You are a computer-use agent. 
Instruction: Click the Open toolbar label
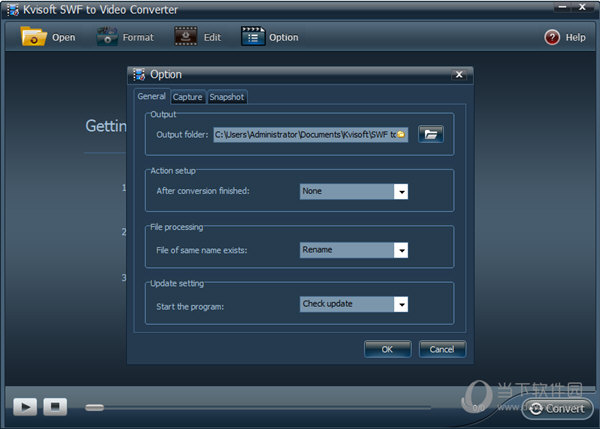[64, 38]
